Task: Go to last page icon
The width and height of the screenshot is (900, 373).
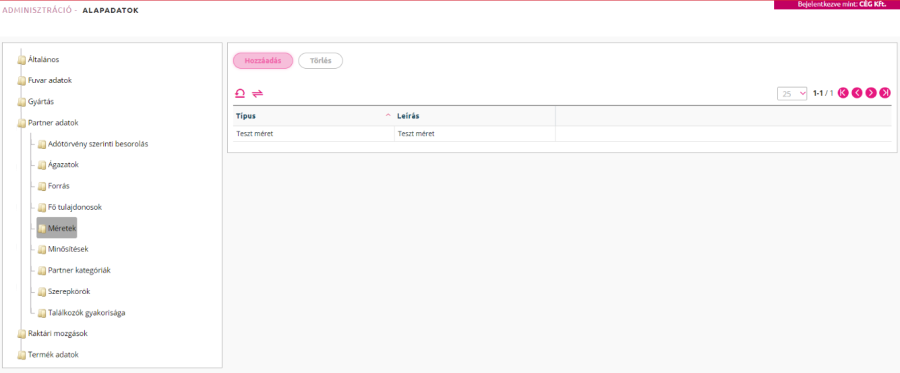Action: 885,93
